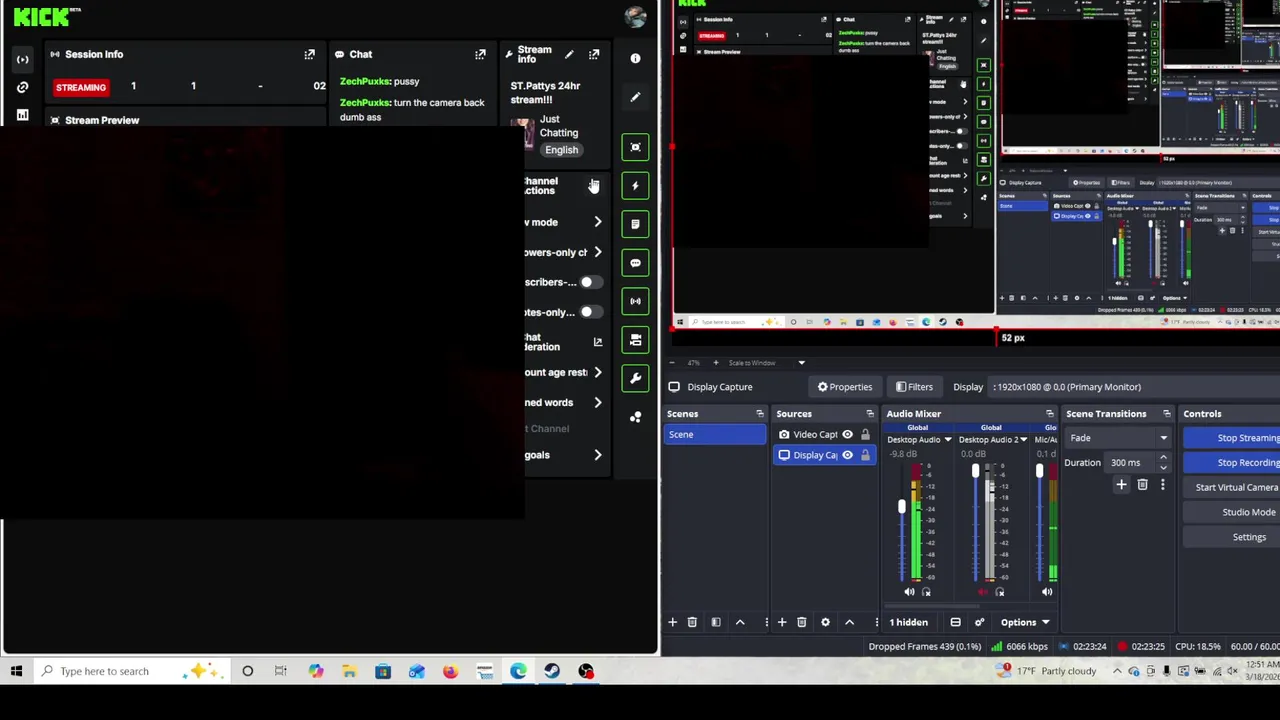Mute Desktop Audio speaker icon

909,592
